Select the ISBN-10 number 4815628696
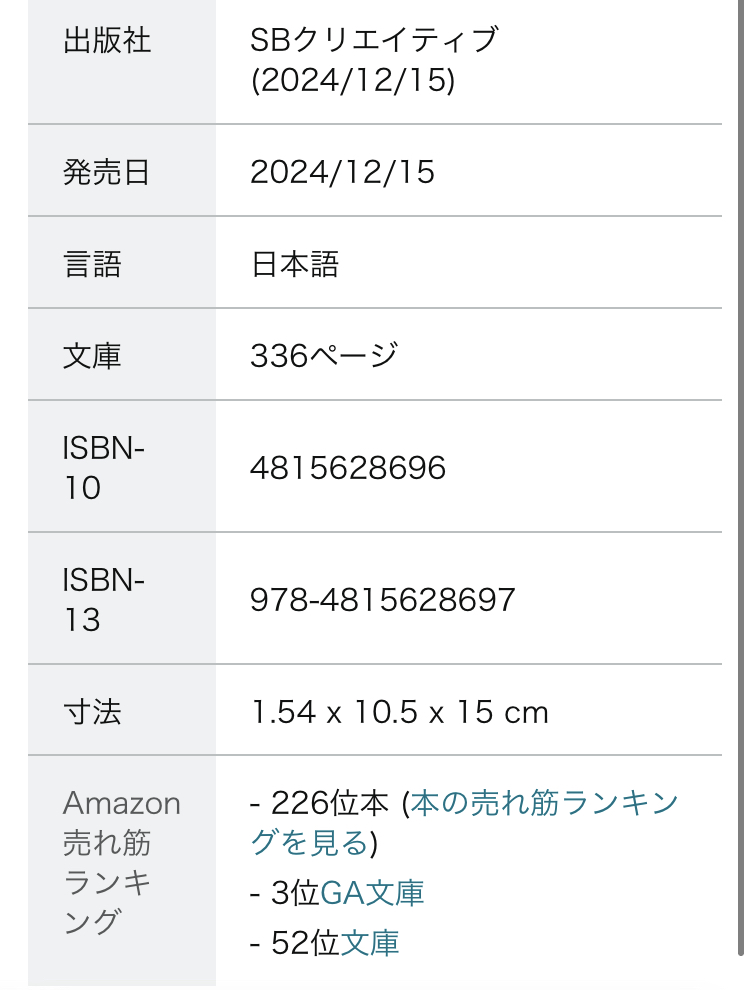Viewport: 750px width, 990px height. coord(348,467)
